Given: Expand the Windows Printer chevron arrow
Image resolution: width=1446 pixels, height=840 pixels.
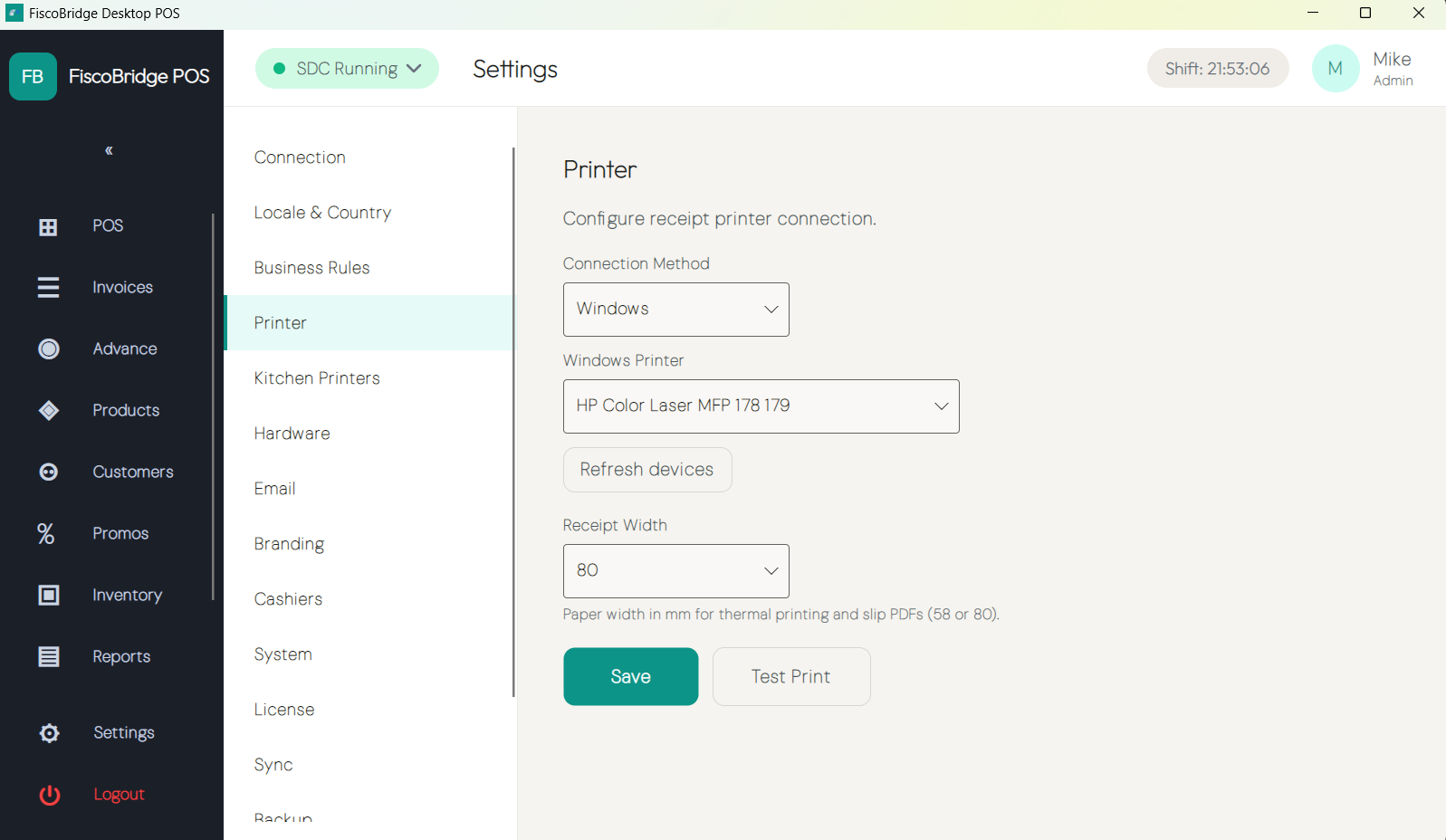Looking at the screenshot, I should click(942, 406).
